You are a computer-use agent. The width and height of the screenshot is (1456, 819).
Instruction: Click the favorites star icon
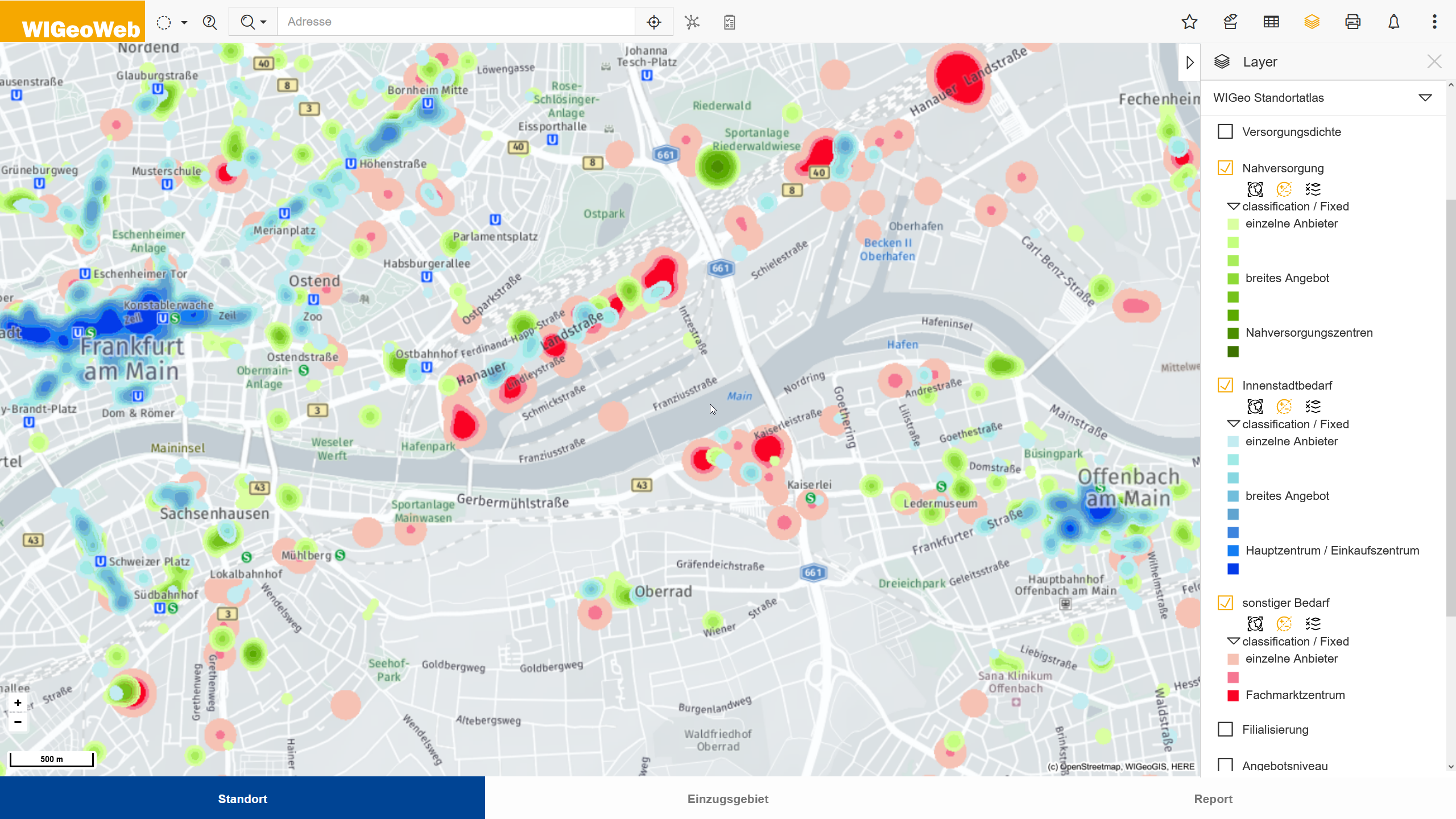tap(1189, 22)
